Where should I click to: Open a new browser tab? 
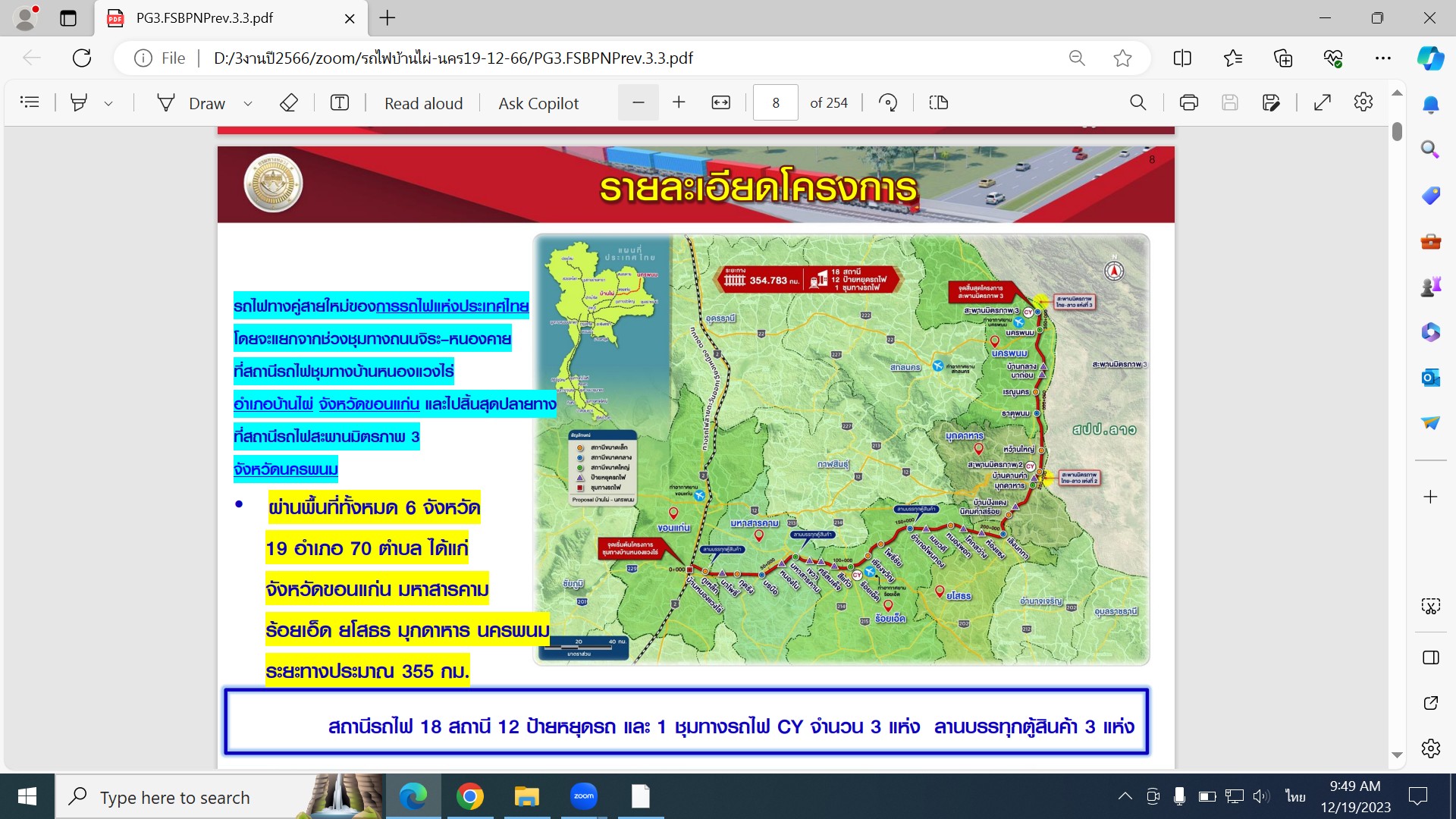388,18
